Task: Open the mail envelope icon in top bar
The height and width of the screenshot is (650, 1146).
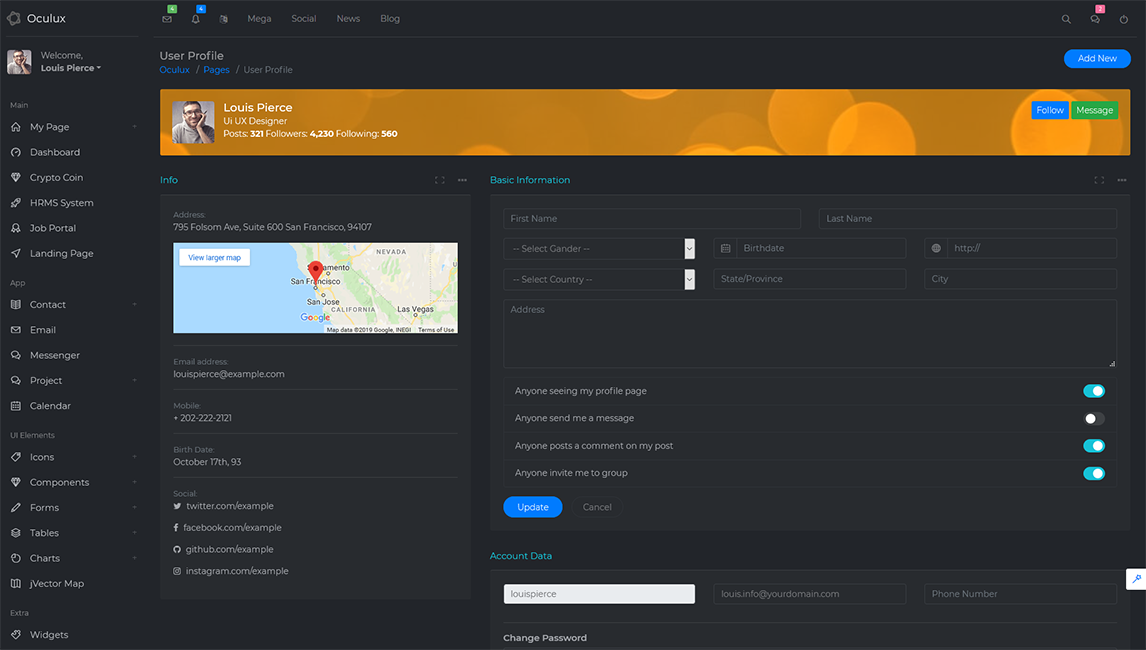Action: point(167,19)
